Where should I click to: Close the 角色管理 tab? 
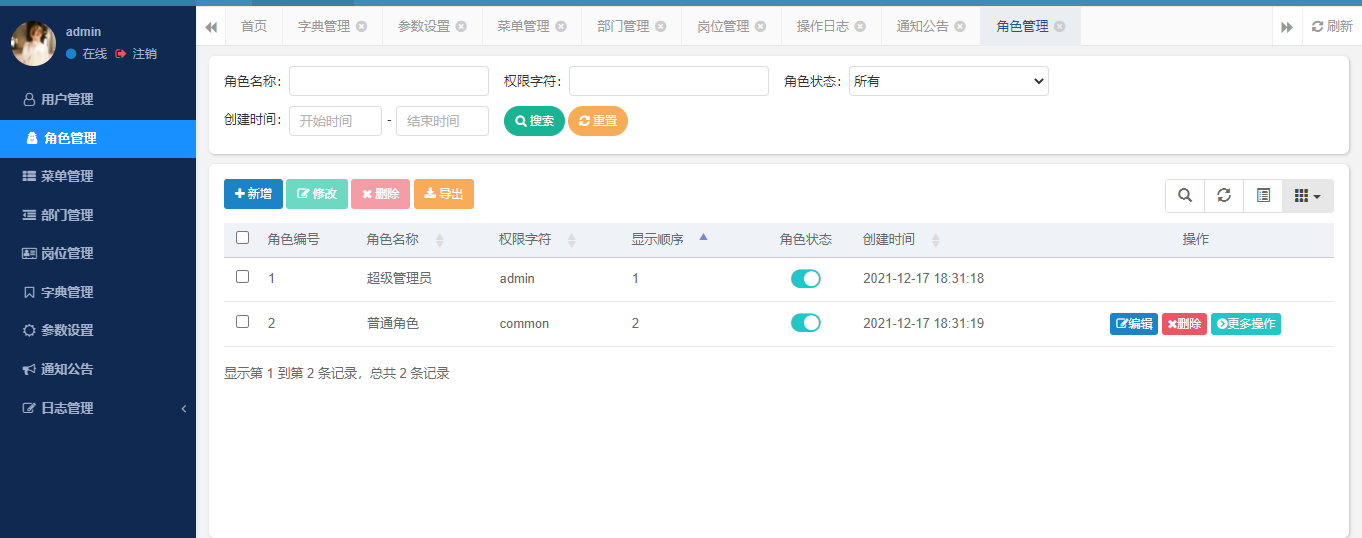tap(1060, 27)
